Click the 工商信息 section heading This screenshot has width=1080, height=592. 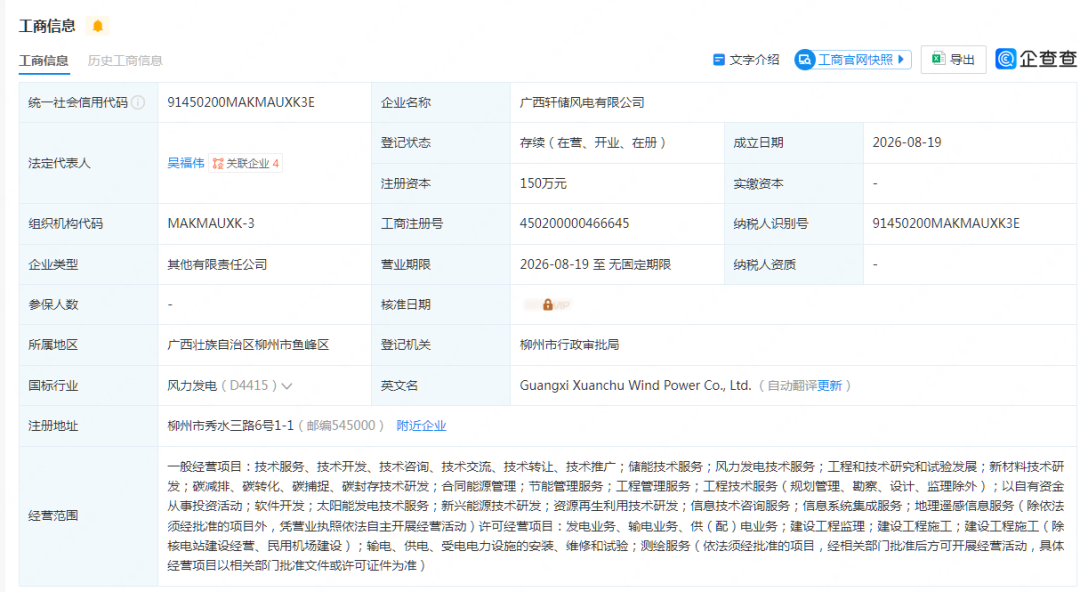[x=47, y=26]
